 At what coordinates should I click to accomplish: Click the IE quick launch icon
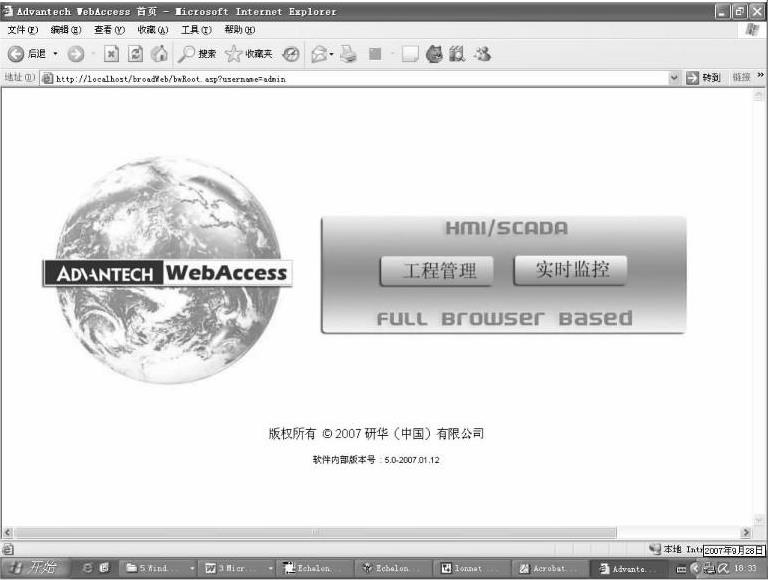point(88,568)
